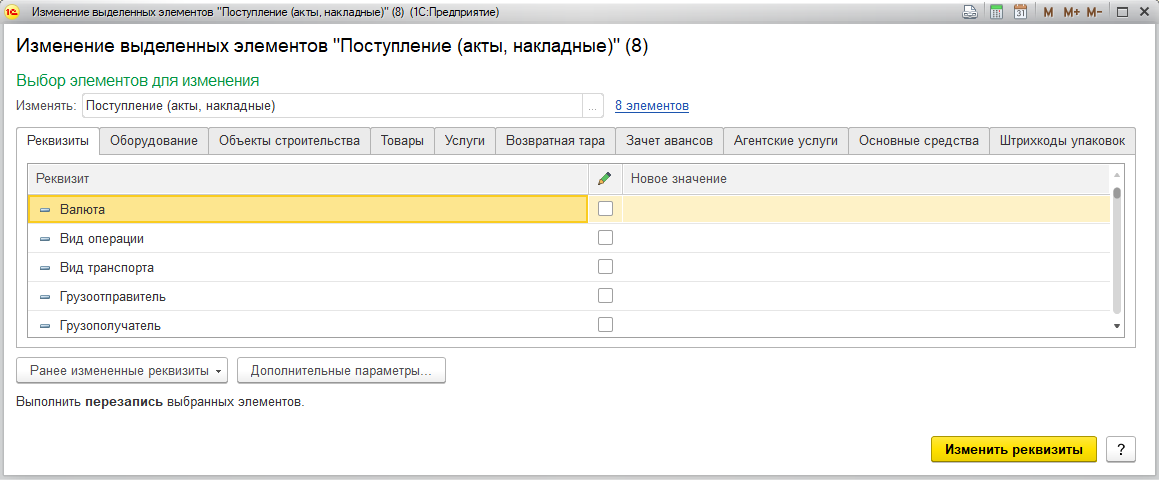
Task: Click the M- memory subtract button
Action: (x=1095, y=12)
